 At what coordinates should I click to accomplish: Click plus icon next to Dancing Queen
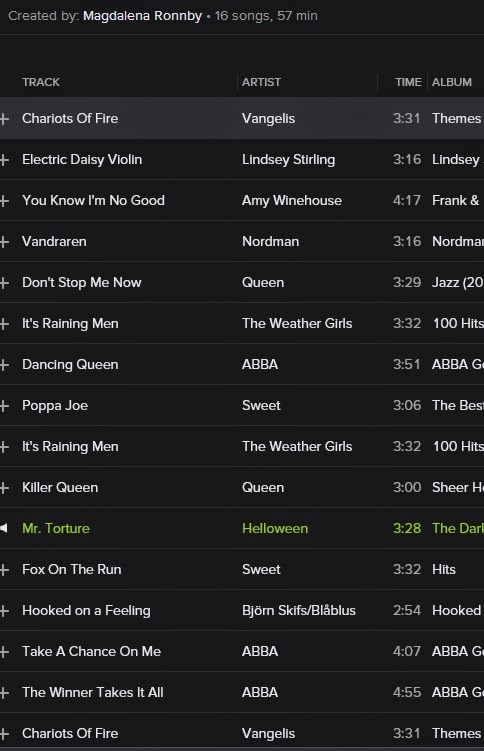pyautogui.click(x=4, y=364)
